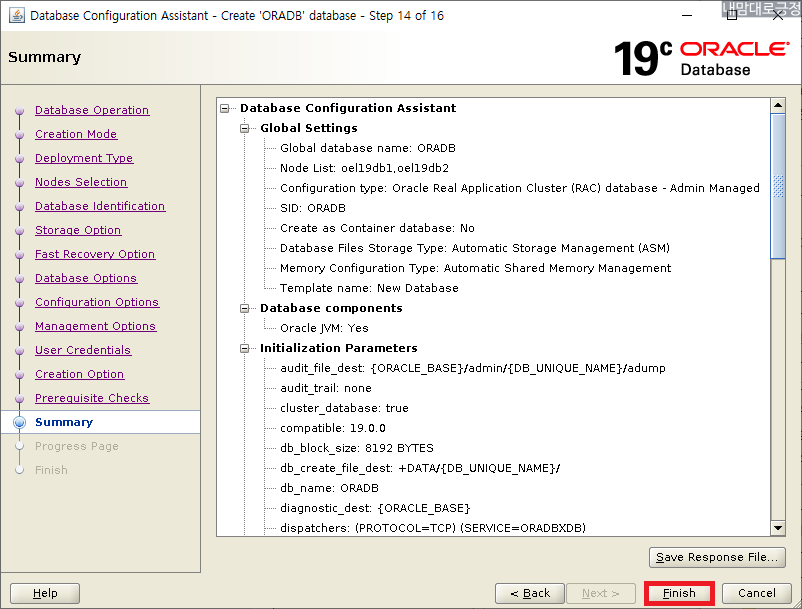Open the Fast Recovery Option step

(95, 254)
